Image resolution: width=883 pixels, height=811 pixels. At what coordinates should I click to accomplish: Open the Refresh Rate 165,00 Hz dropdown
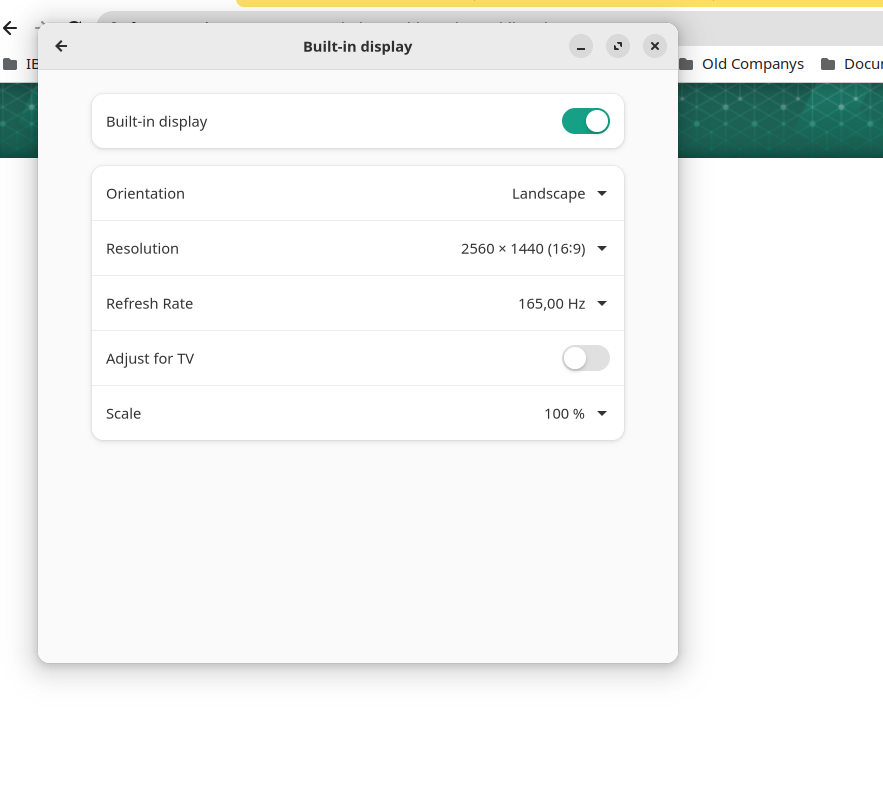click(562, 304)
